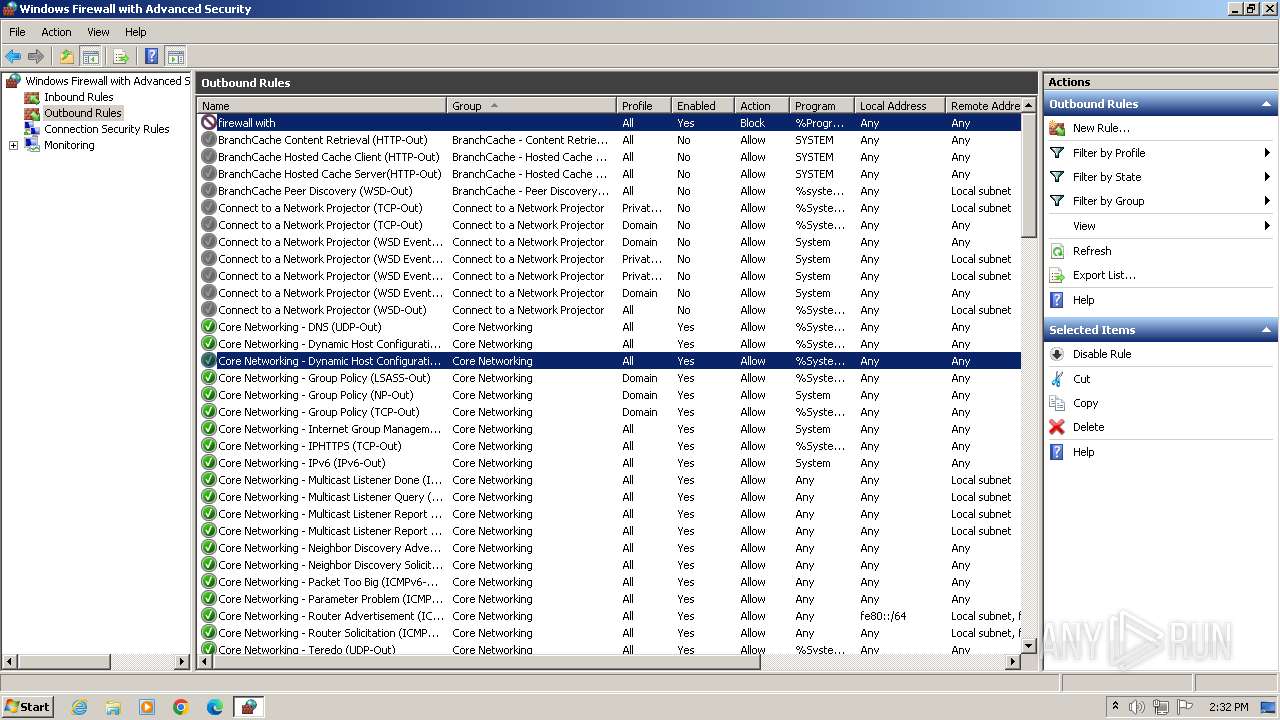Click the gray icon of BranchCache Hosted Cache Server rule
1280x720 pixels.
coord(209,174)
